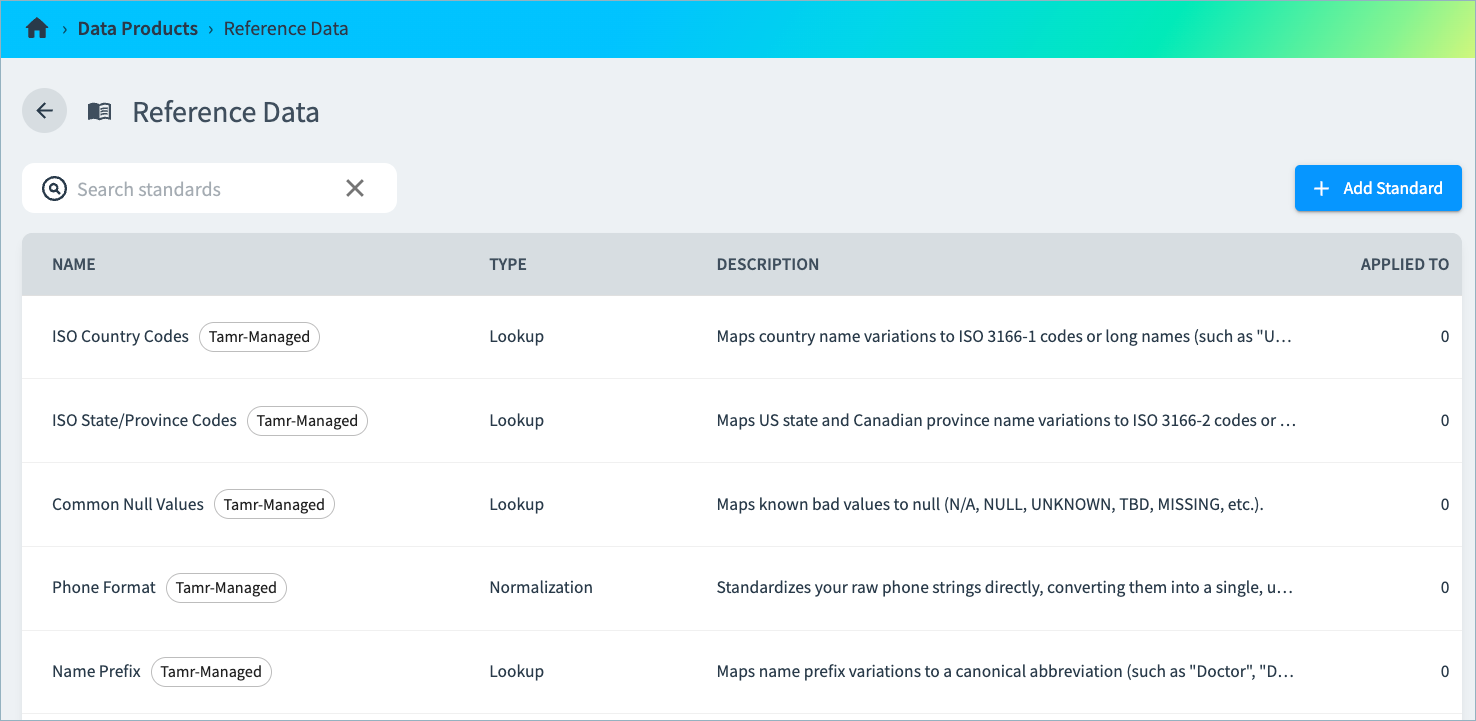Image resolution: width=1476 pixels, height=721 pixels.
Task: Click the Reference Data page title
Action: point(226,112)
